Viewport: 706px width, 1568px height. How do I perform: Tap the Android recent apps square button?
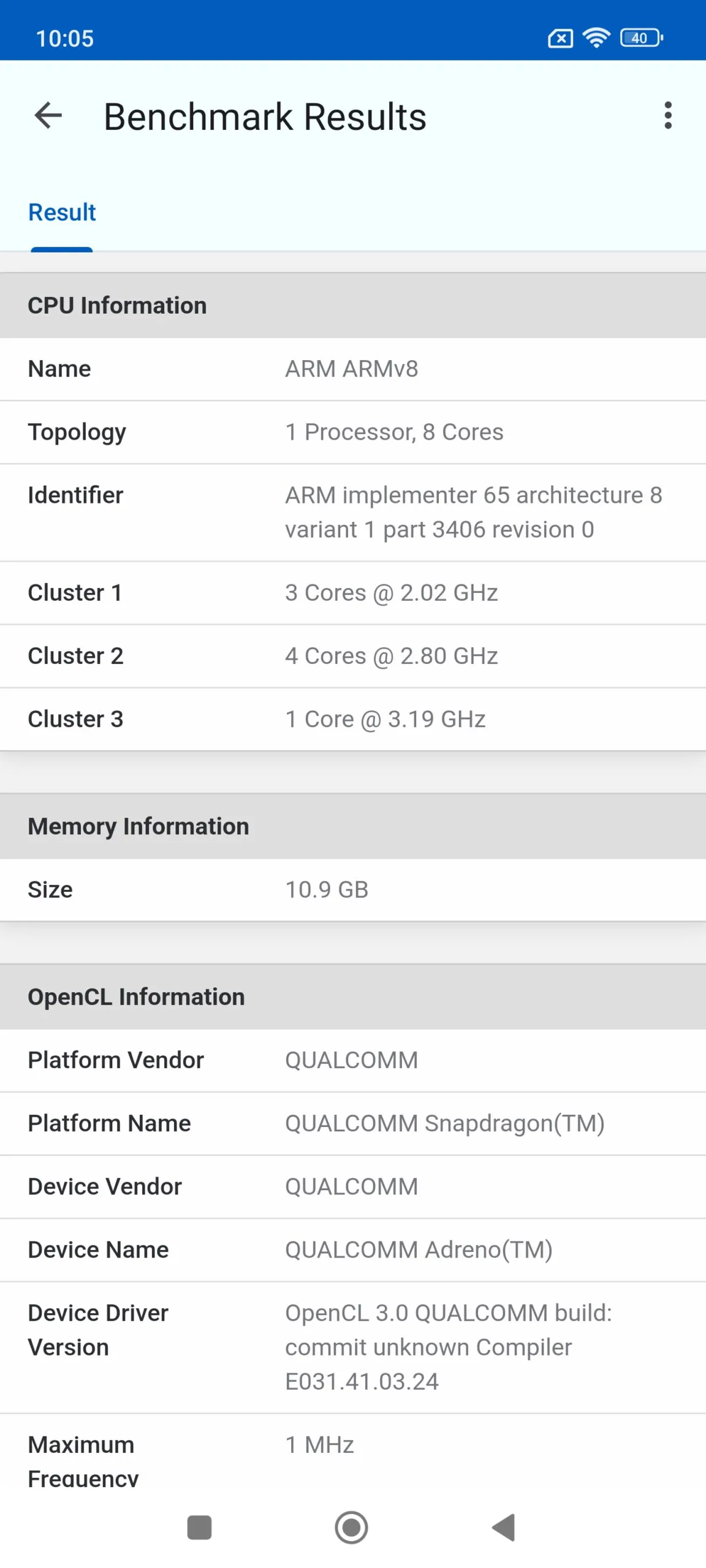(199, 1528)
